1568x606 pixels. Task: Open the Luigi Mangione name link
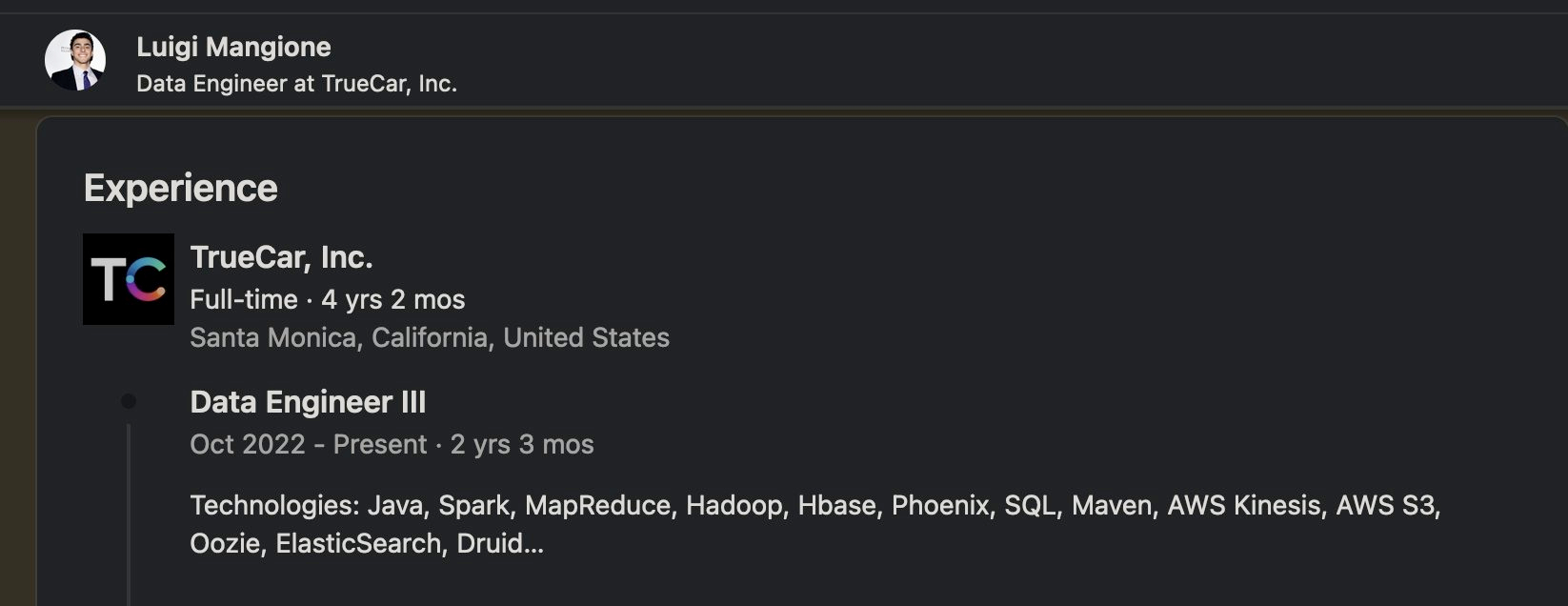(233, 47)
